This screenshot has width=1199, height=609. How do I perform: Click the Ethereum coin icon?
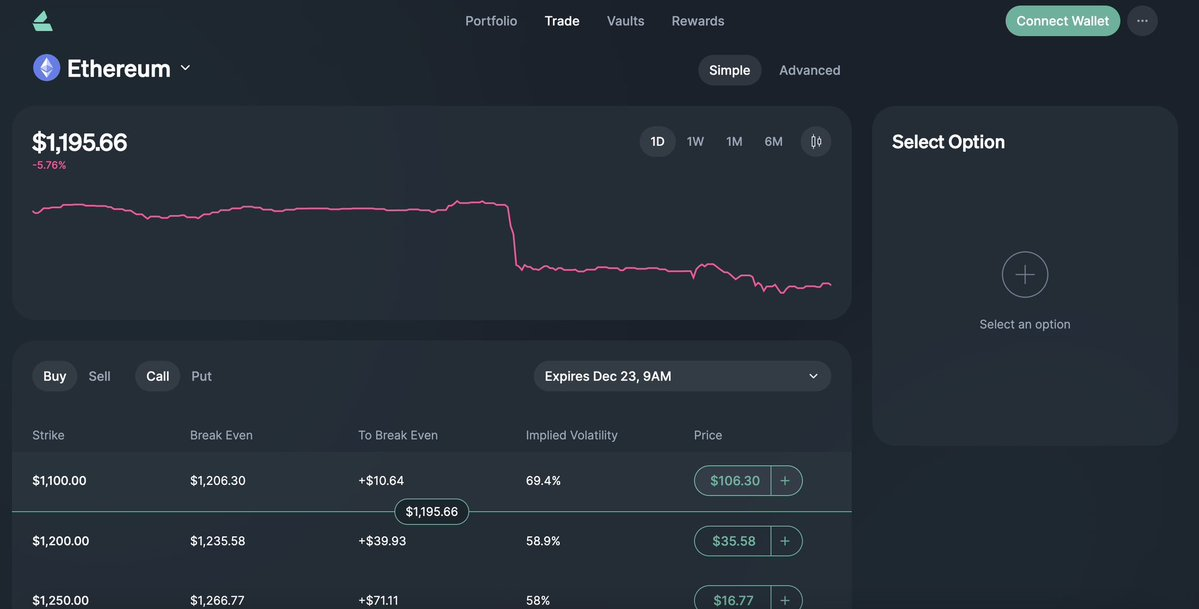pyautogui.click(x=46, y=68)
